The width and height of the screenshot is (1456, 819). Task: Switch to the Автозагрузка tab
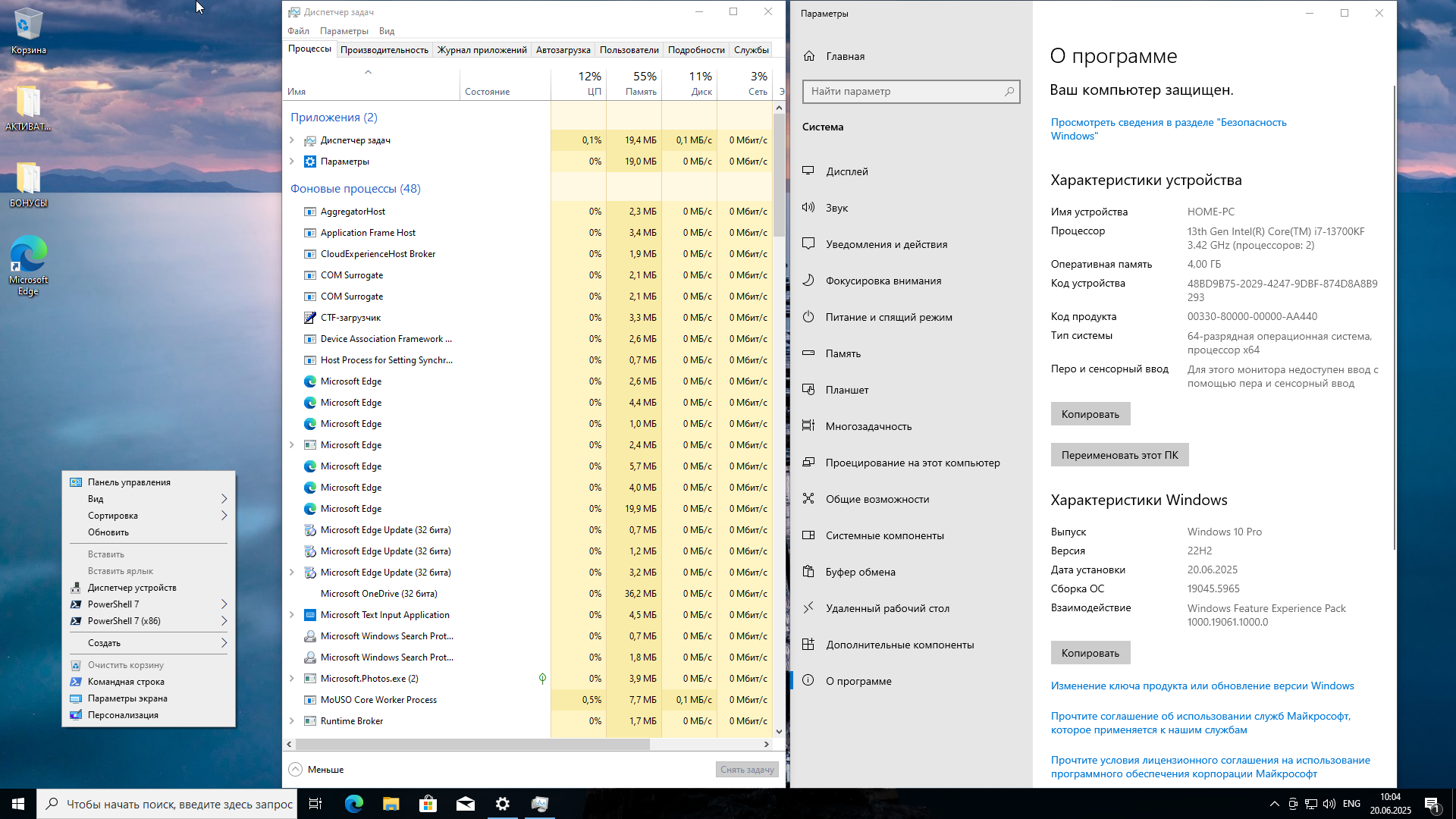tap(563, 50)
